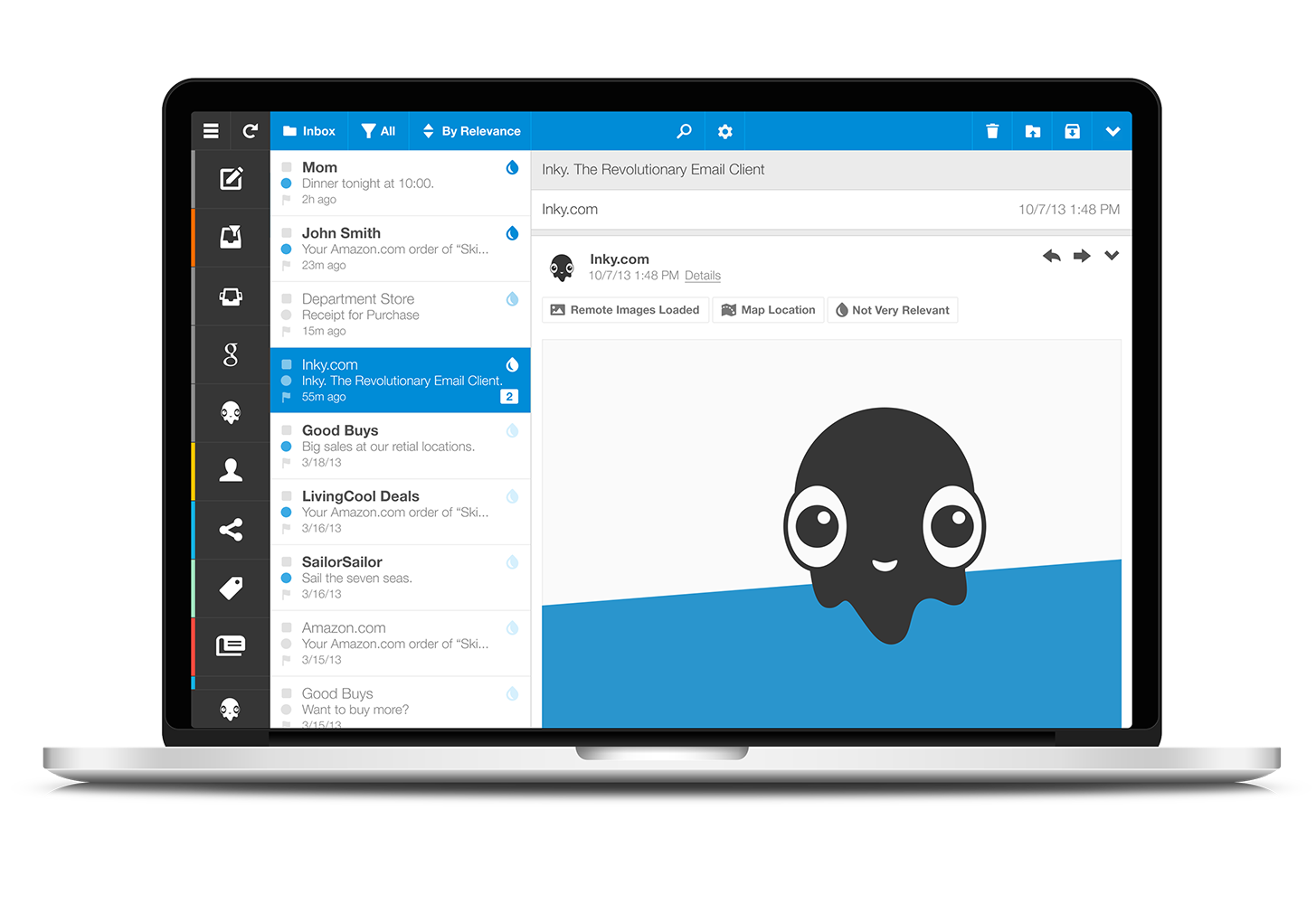Click the reply arrow icon
Image resolution: width=1316 pixels, height=904 pixels.
[1051, 256]
